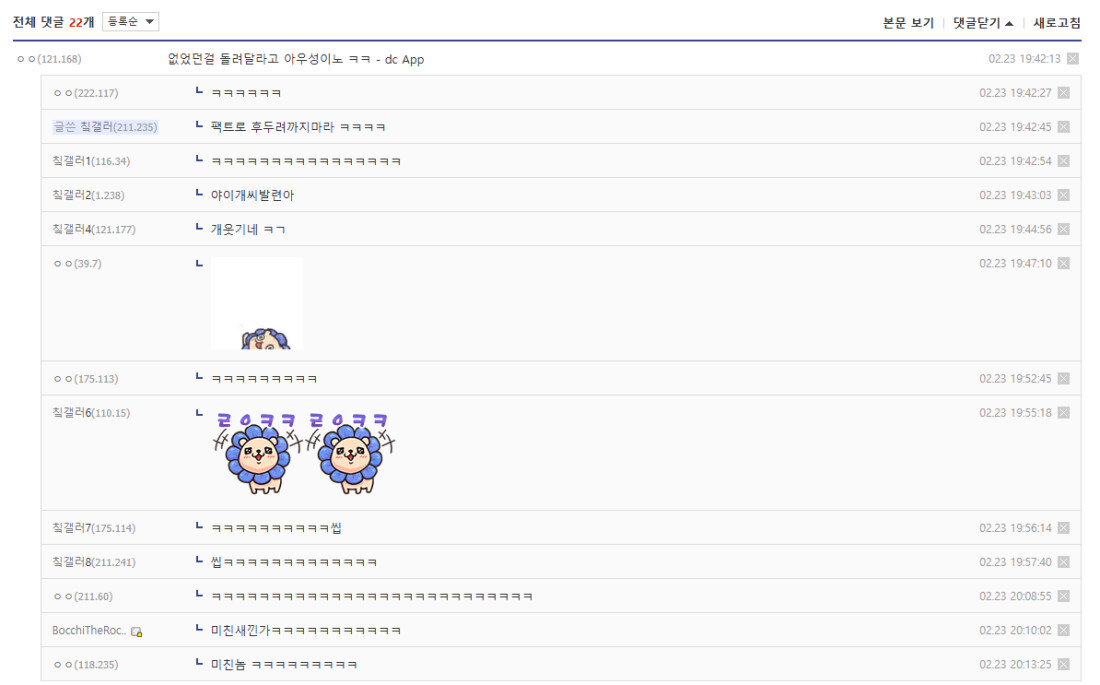
Task: Open the BocchiTheRoc.. user nickname
Action: click(x=89, y=630)
